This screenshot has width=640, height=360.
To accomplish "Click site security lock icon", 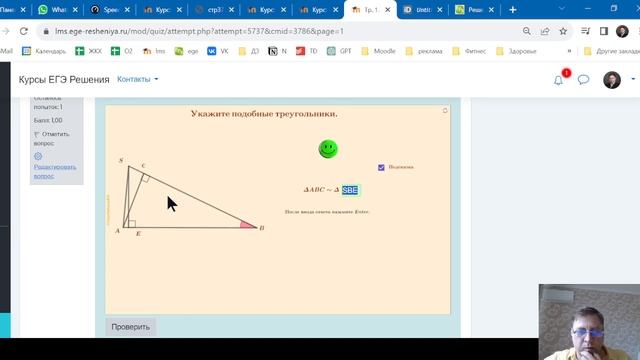I will [46, 31].
